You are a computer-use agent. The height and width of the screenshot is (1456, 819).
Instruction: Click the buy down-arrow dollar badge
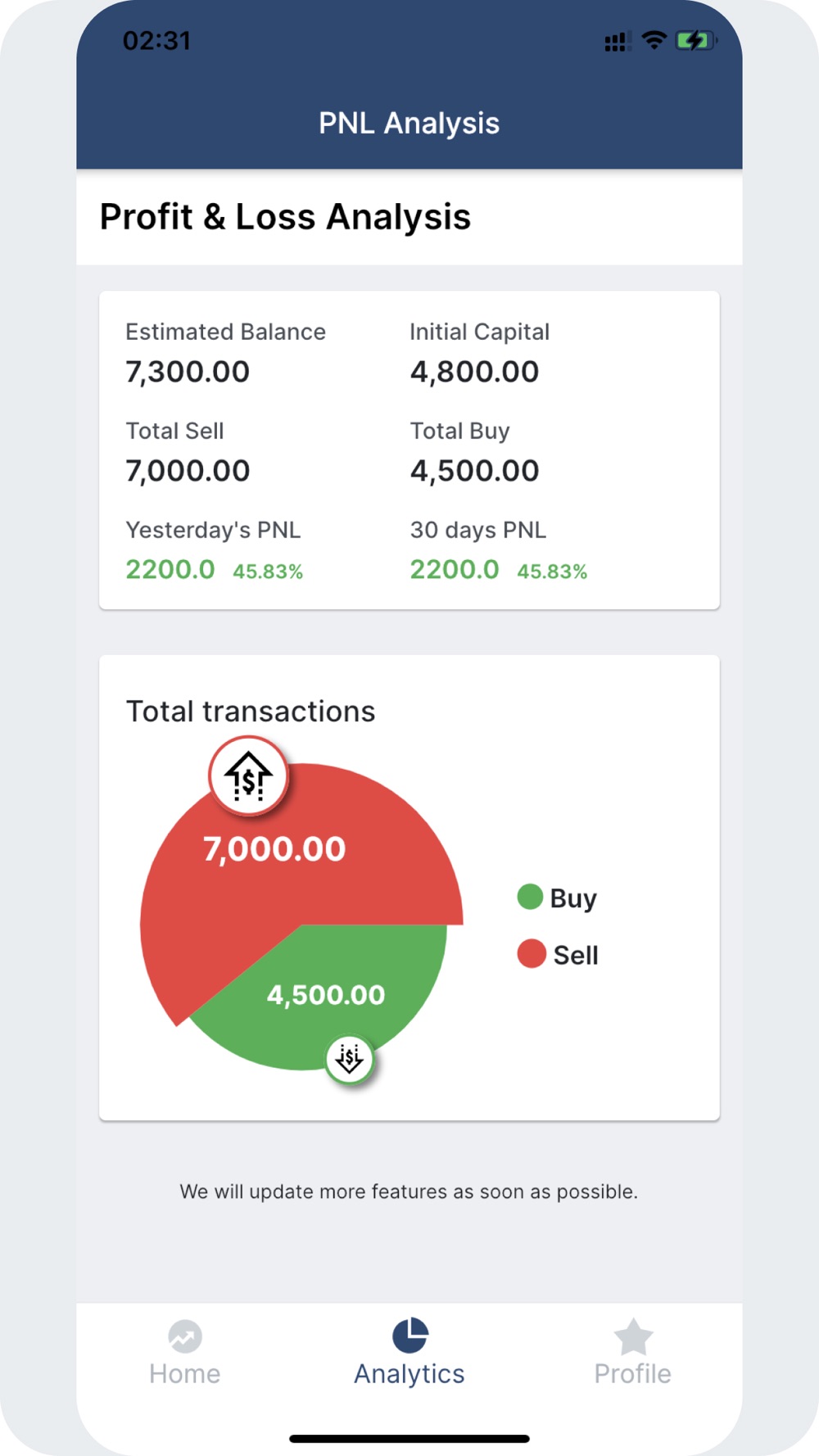(x=350, y=1059)
